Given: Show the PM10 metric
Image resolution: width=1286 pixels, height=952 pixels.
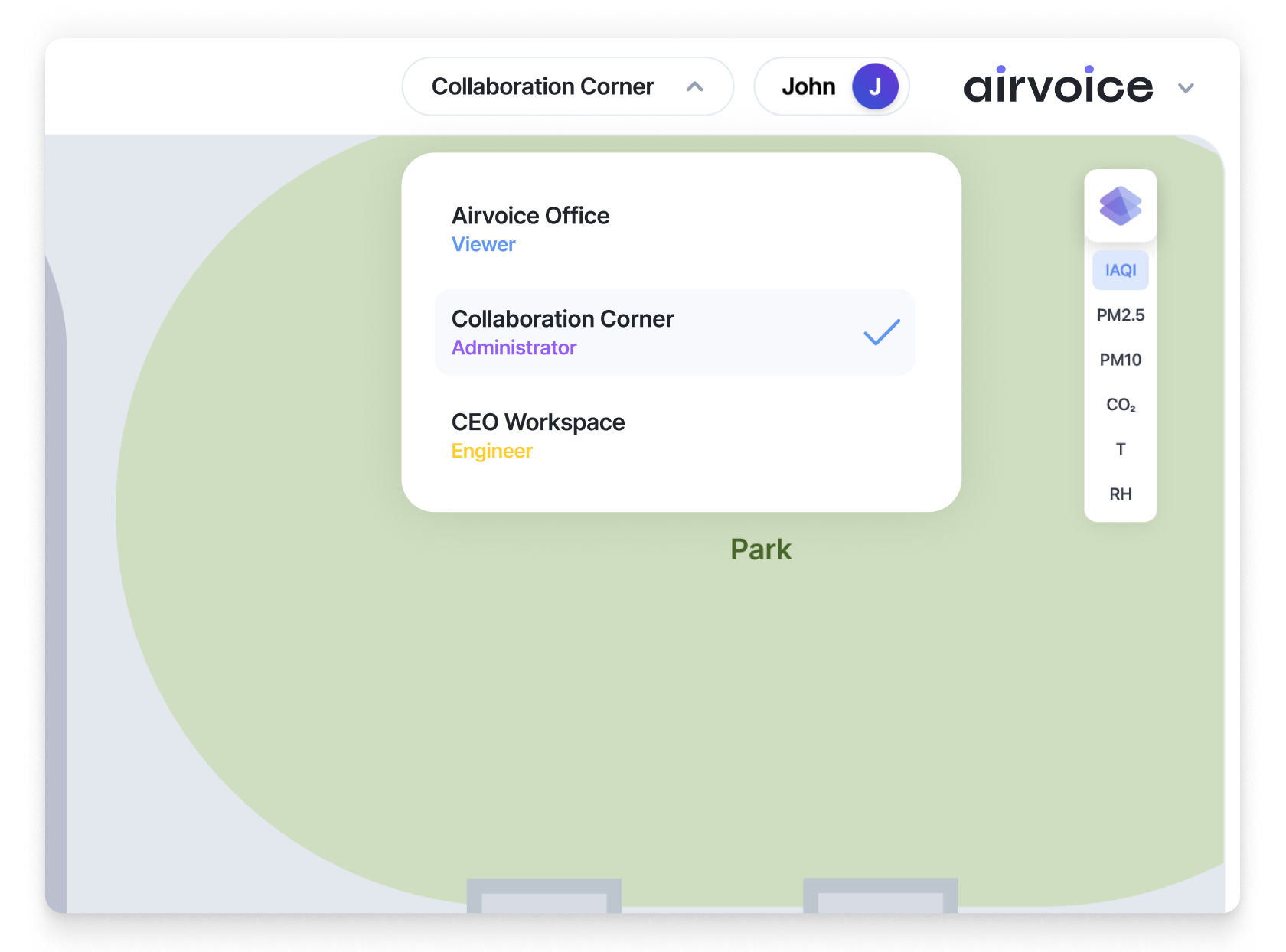Looking at the screenshot, I should 1121,360.
